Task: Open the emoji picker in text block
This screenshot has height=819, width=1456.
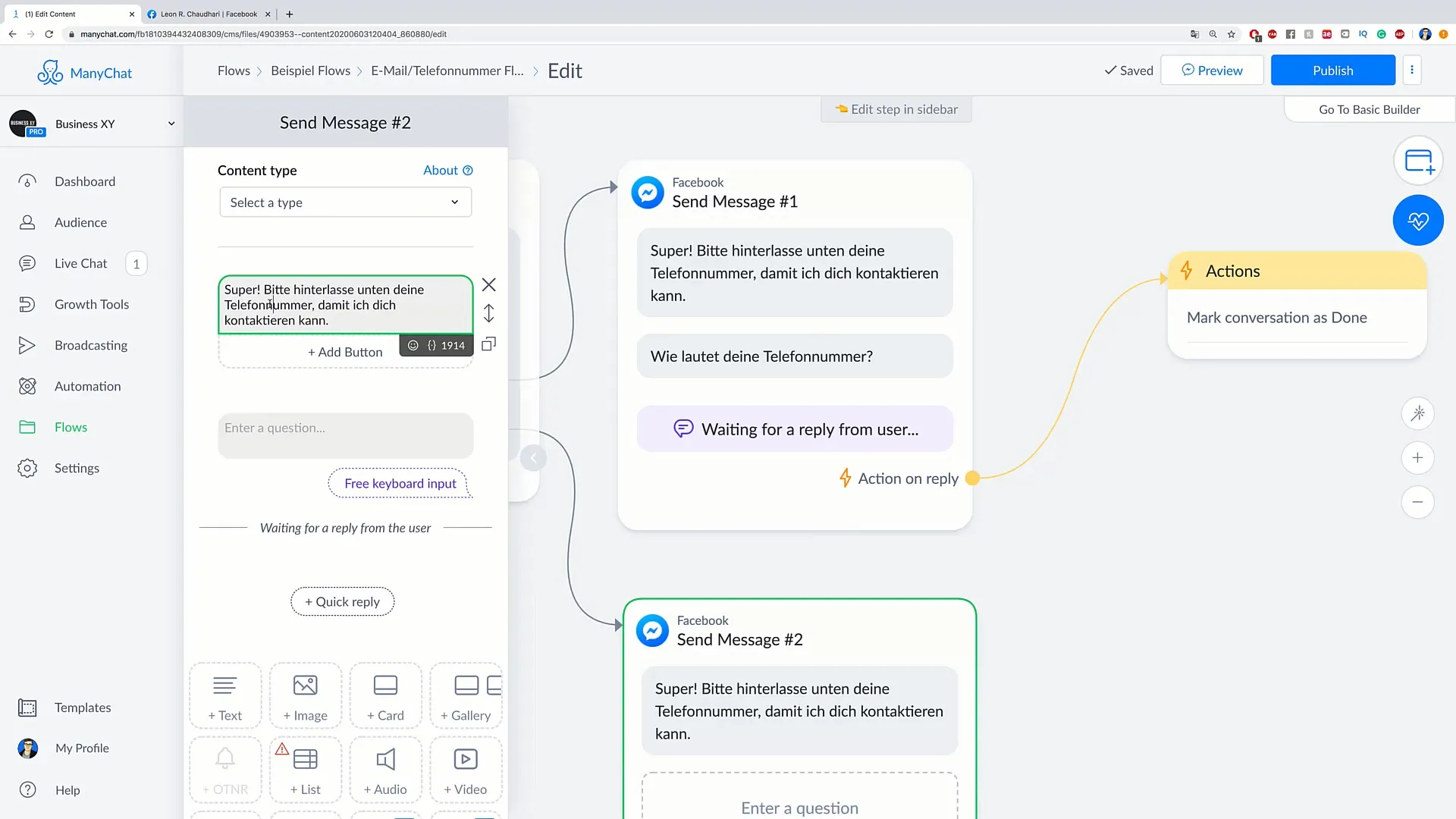Action: point(413,345)
